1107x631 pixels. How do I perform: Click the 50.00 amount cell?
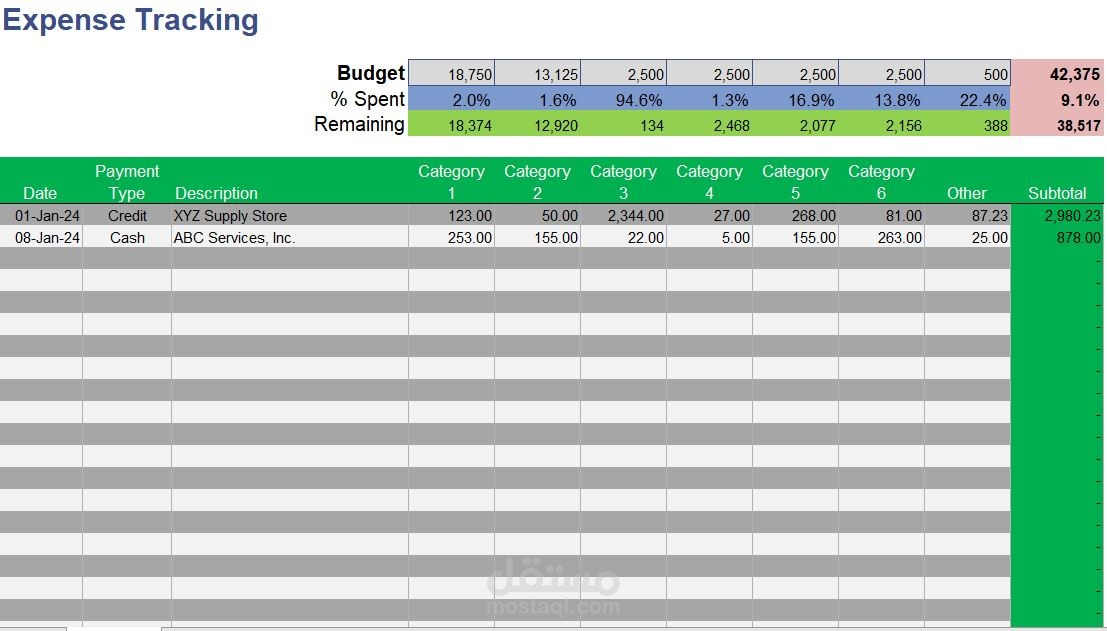pos(537,215)
